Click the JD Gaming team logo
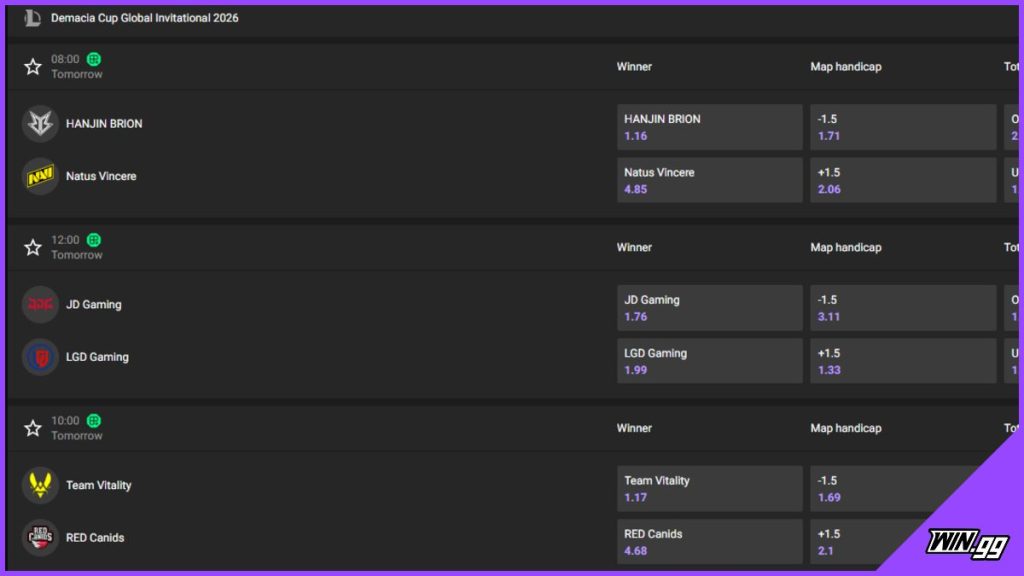The height and width of the screenshot is (576, 1024). point(40,304)
